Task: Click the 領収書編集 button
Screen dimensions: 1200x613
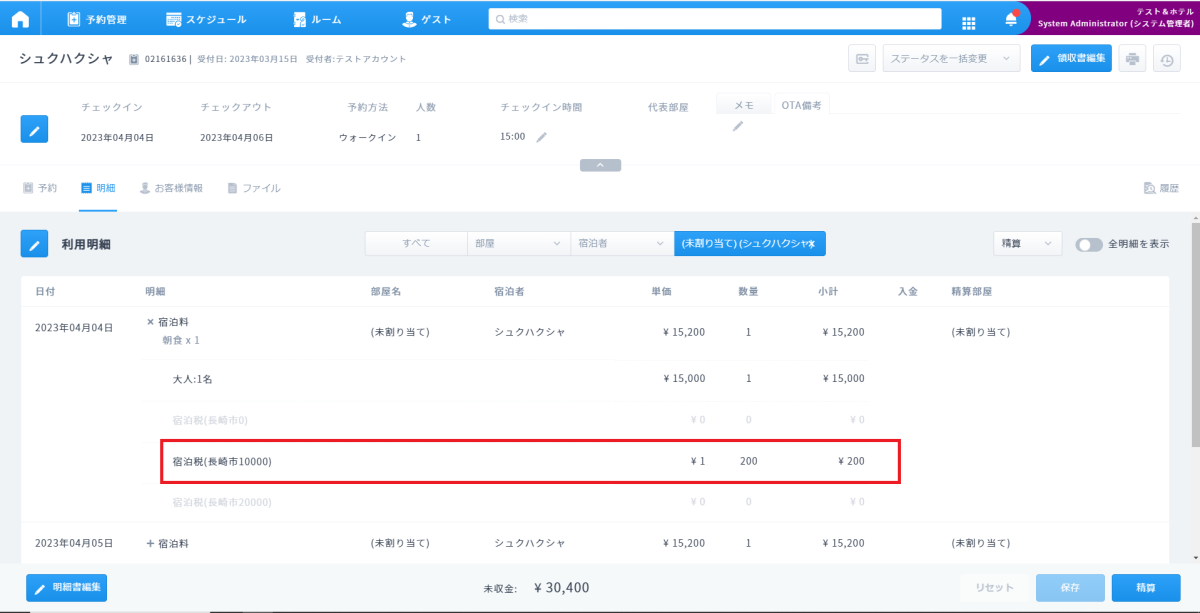Action: click(1071, 59)
